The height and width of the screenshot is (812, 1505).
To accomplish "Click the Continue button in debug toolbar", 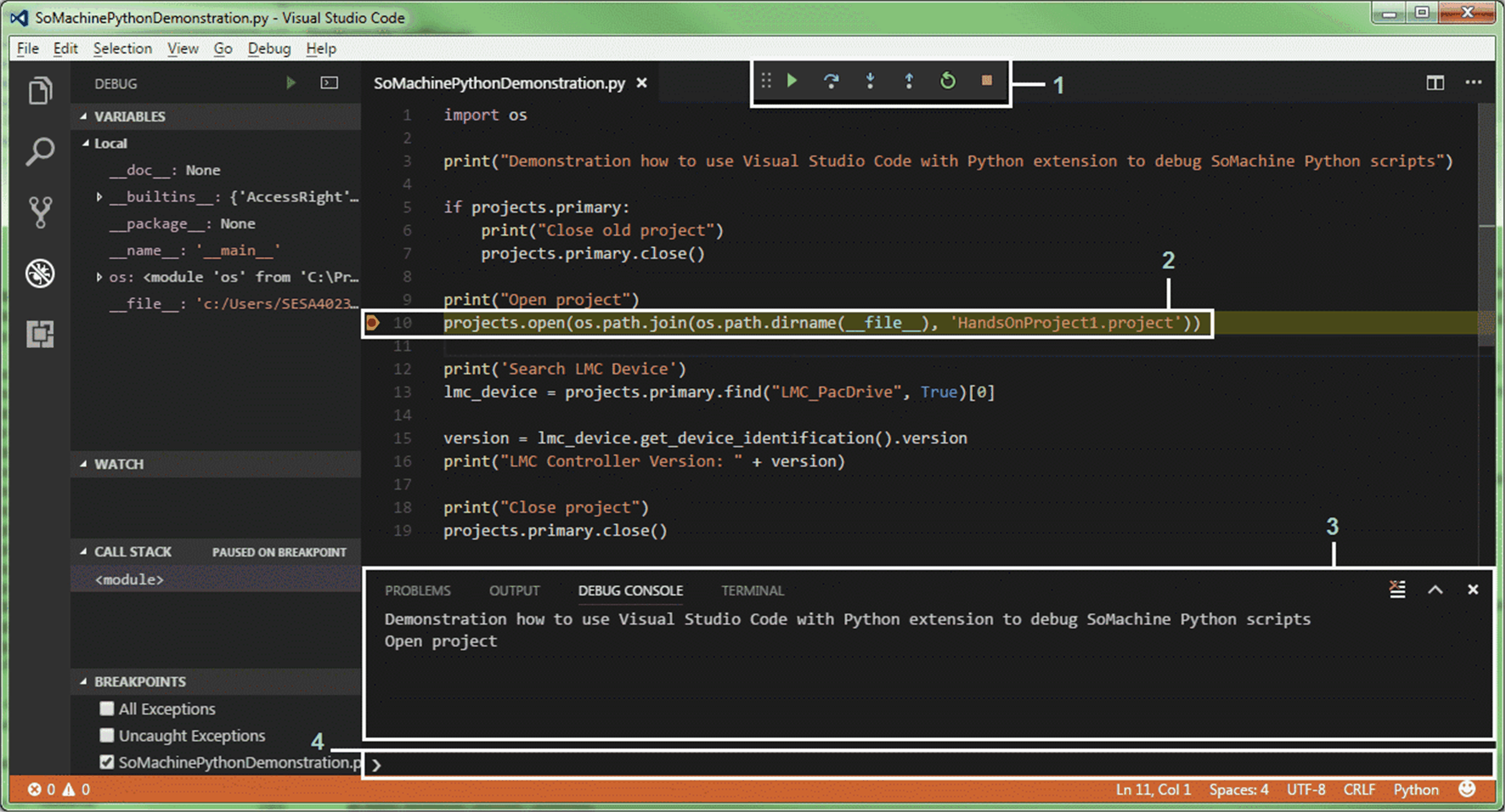I will (792, 81).
